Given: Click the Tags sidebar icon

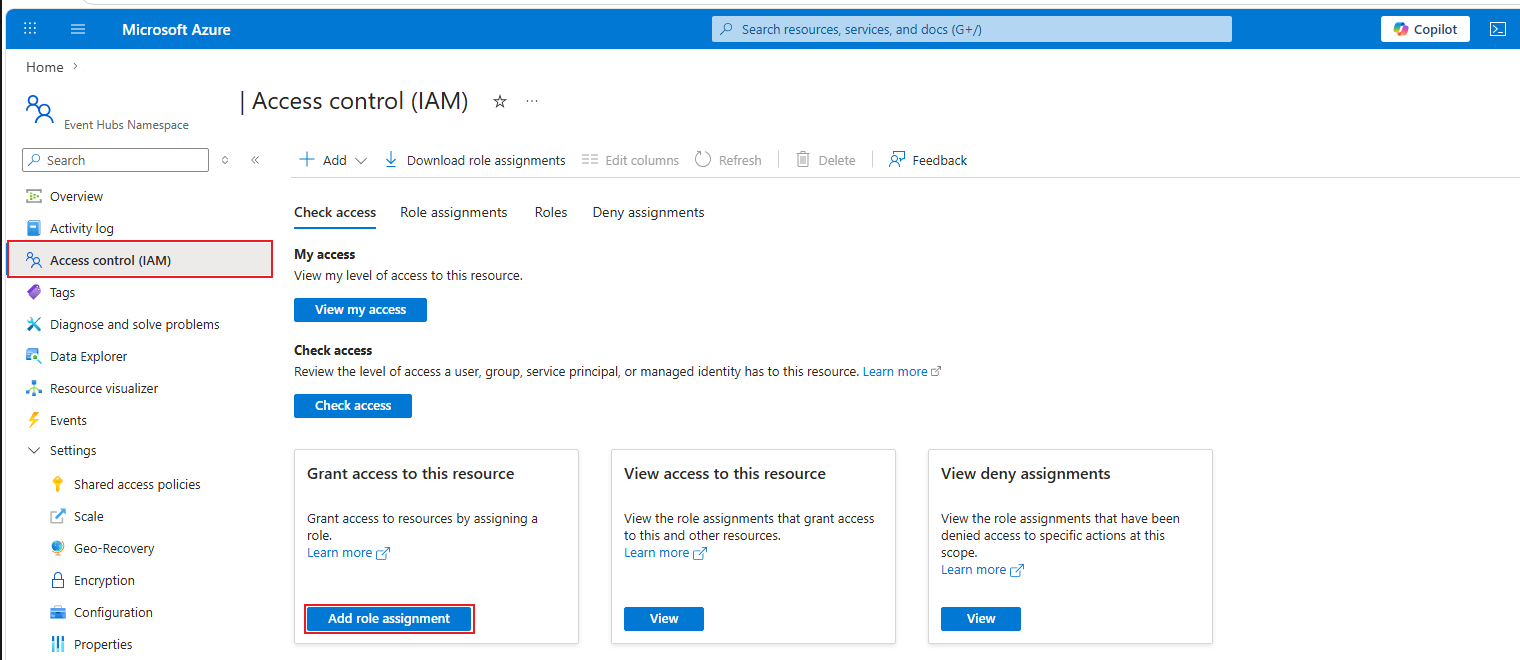Looking at the screenshot, I should point(34,292).
